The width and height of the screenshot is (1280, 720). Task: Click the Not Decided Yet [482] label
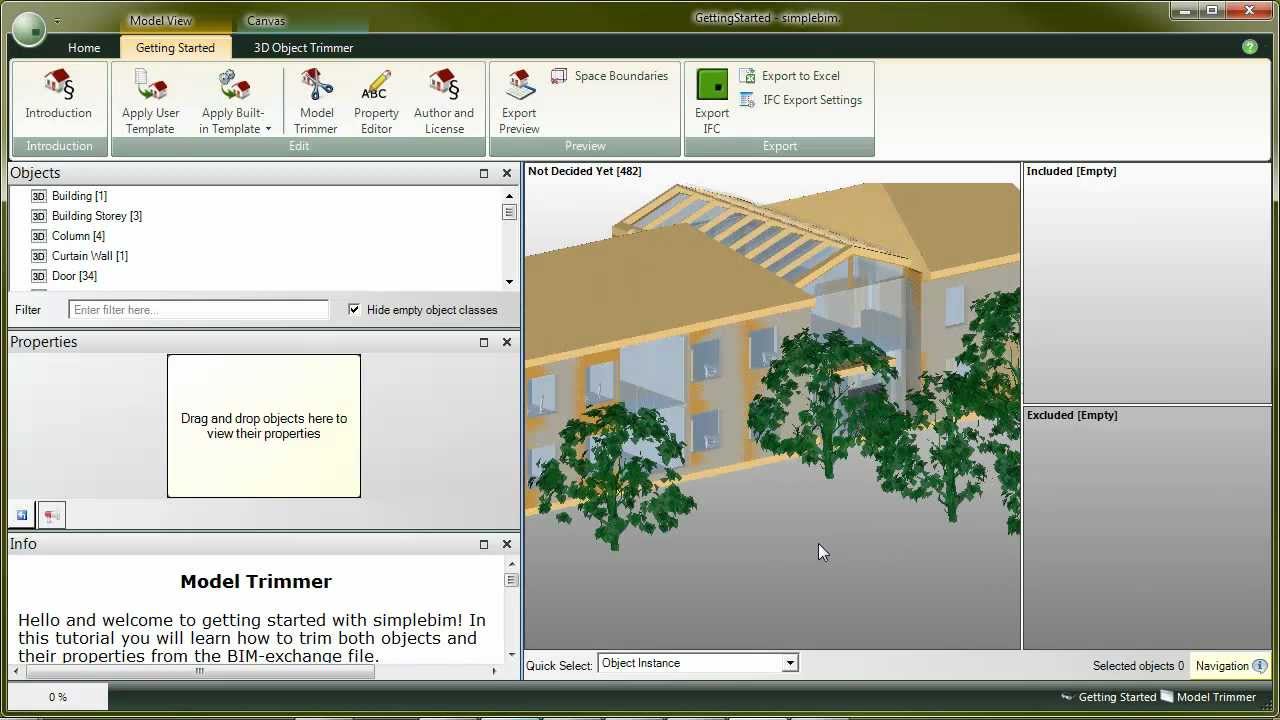(585, 171)
